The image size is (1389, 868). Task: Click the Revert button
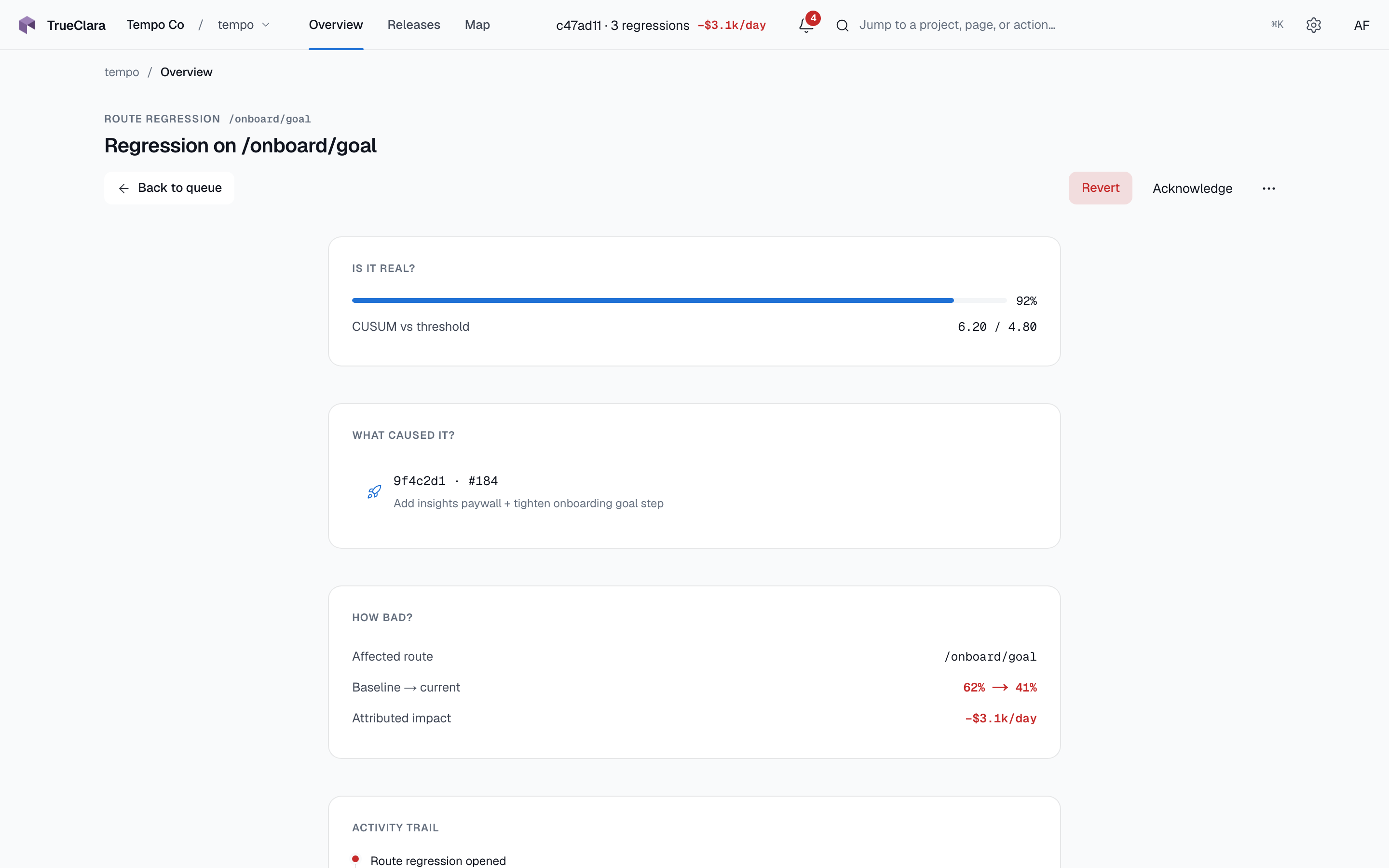click(x=1100, y=188)
